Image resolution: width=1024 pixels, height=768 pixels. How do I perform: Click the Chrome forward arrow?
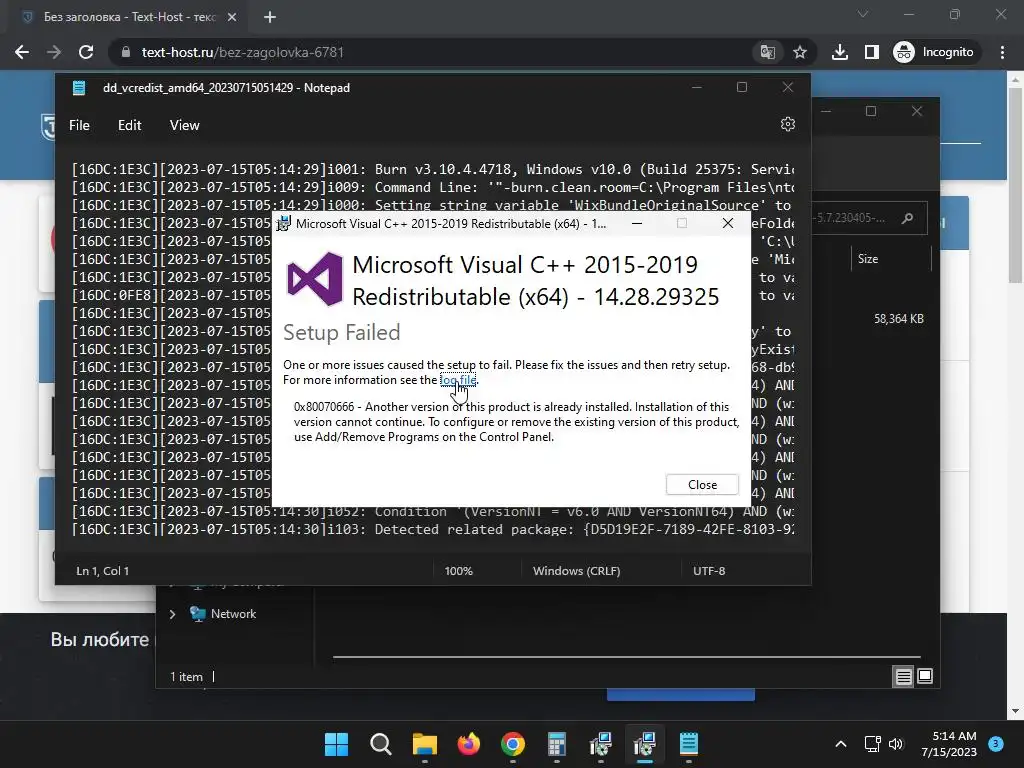click(x=54, y=52)
